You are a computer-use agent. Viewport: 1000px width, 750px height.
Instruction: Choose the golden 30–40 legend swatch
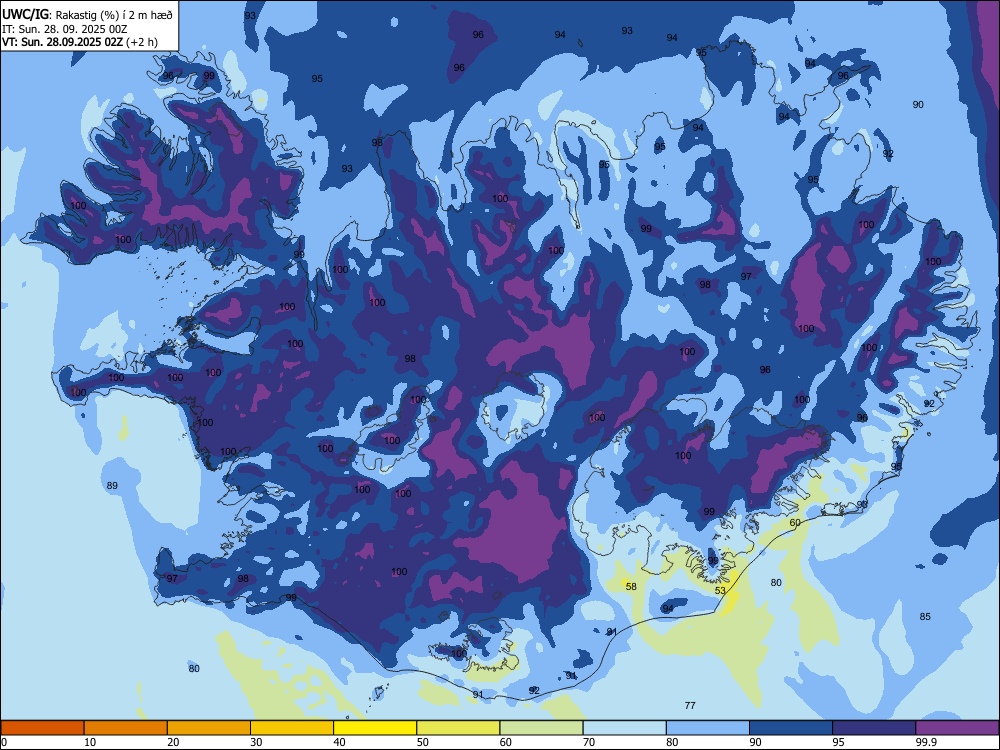[x=292, y=728]
